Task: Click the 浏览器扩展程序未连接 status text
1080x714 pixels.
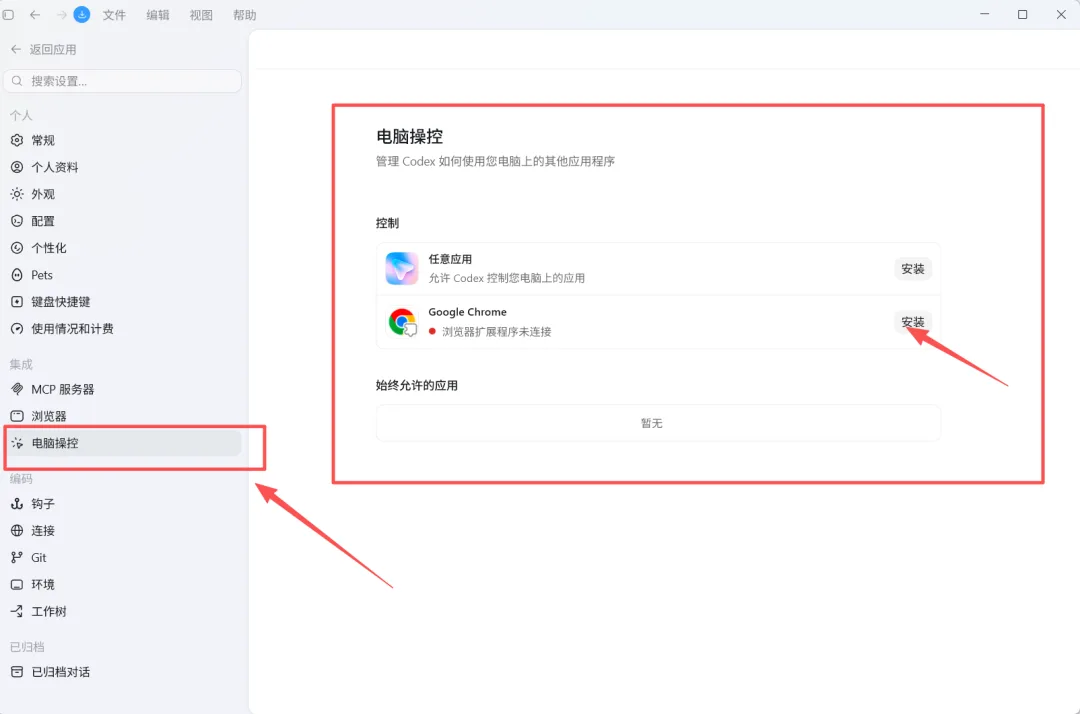Action: point(496,332)
